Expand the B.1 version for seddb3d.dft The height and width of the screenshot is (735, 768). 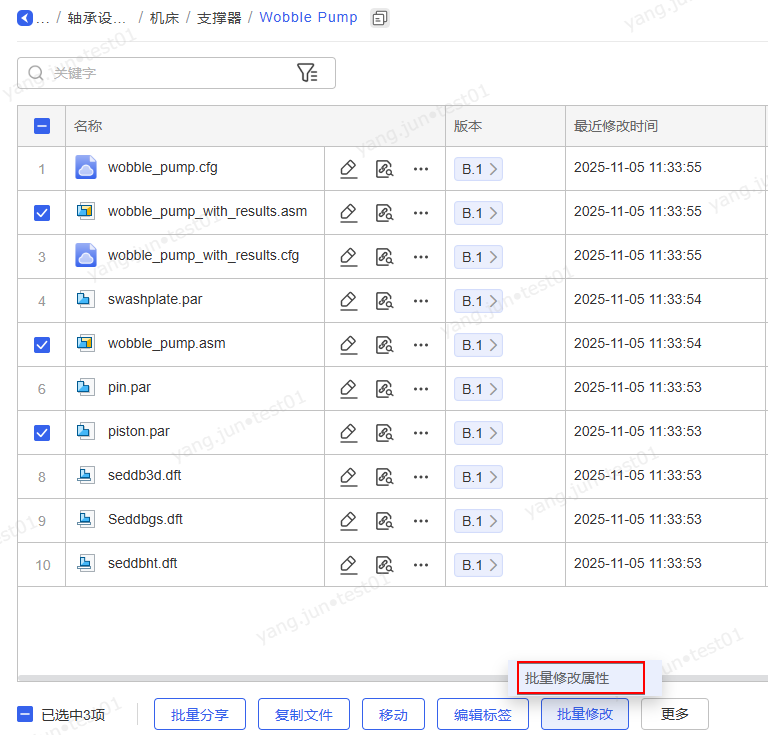[x=478, y=477]
